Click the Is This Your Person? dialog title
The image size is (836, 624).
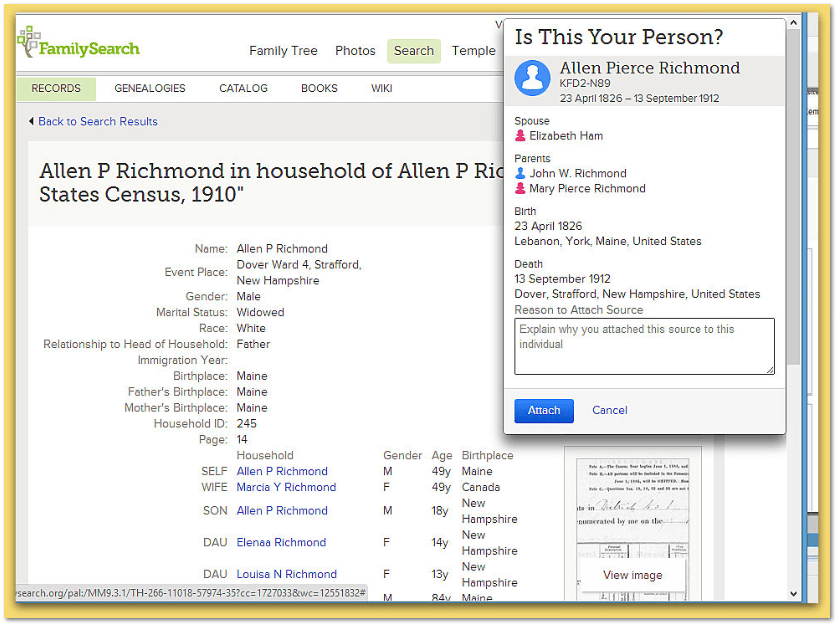618,37
